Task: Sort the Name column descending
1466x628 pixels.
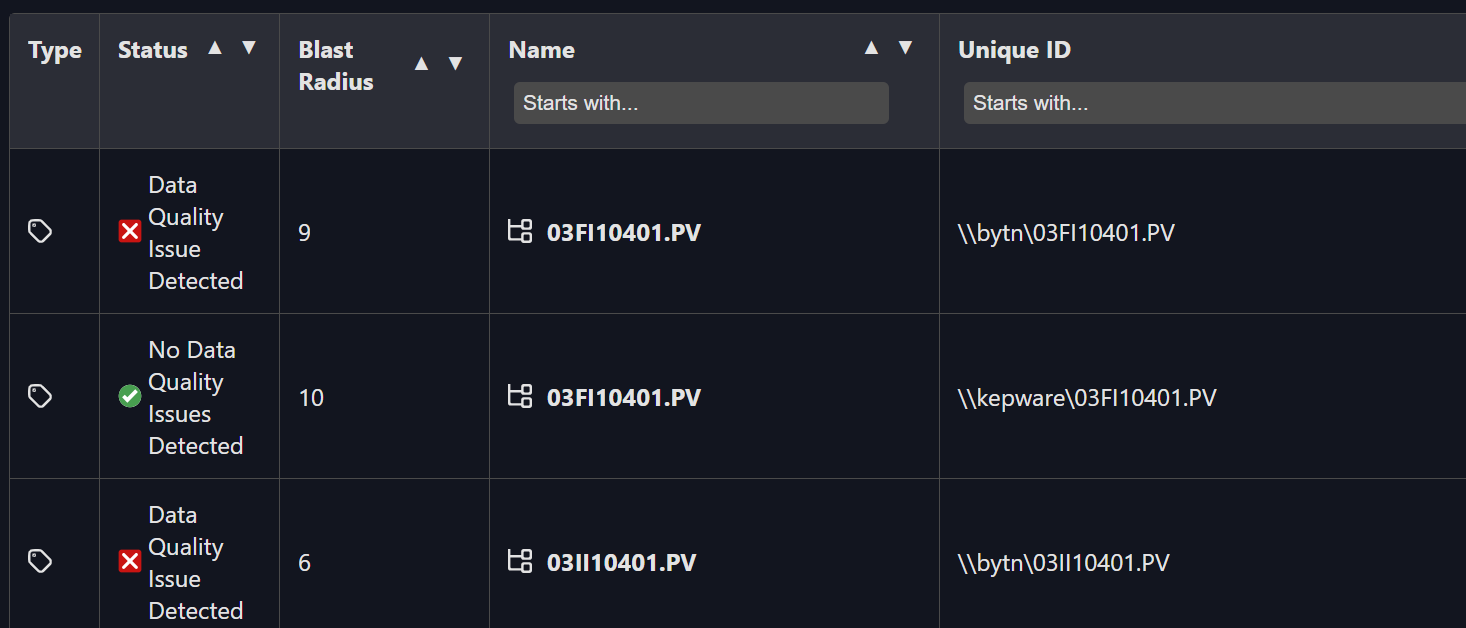Action: point(905,47)
